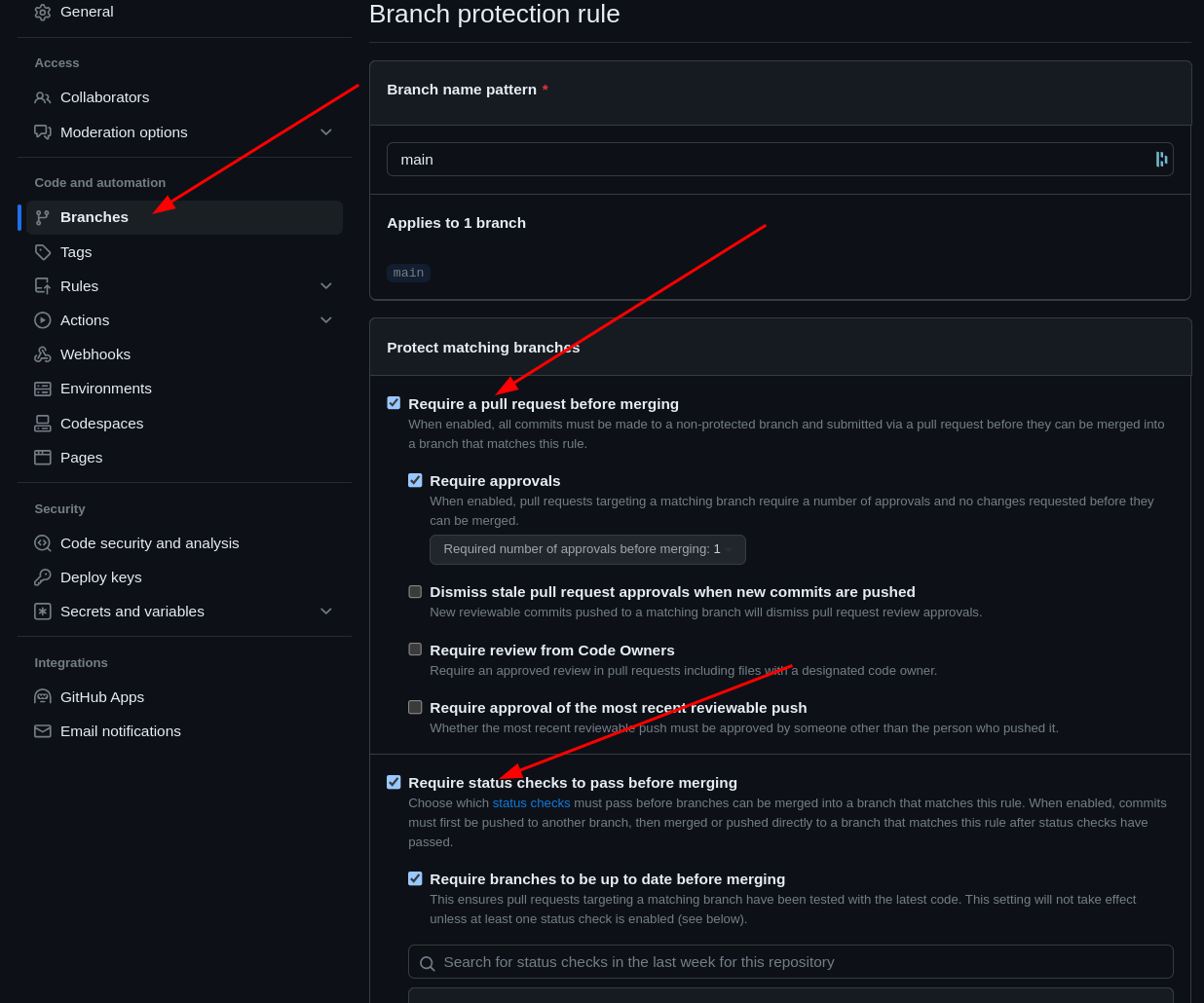This screenshot has width=1204, height=1003.
Task: Enable Dismiss stale pull request approvals
Action: (x=415, y=592)
